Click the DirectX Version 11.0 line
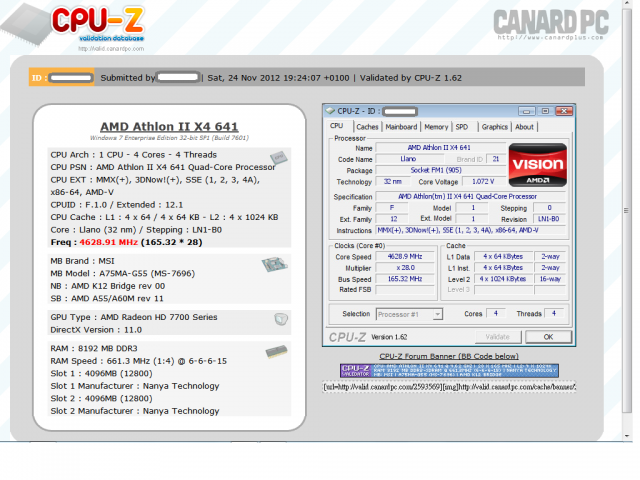This screenshot has width=640, height=480. (x=96, y=330)
